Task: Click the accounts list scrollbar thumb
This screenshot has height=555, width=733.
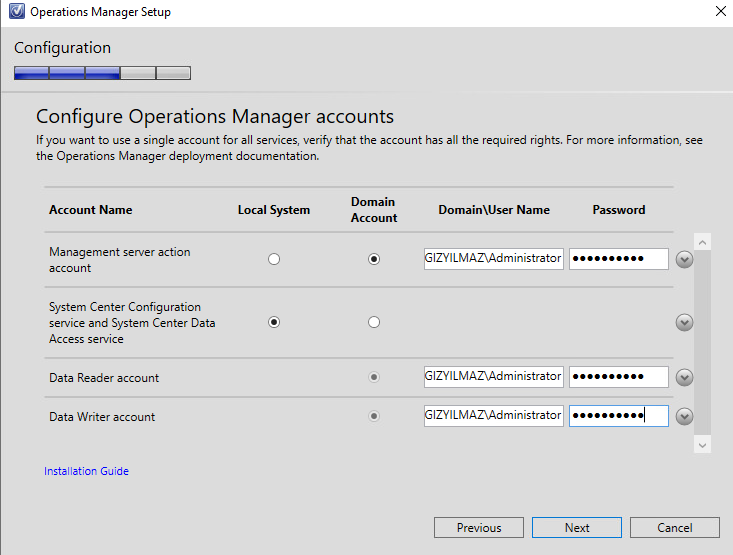Action: click(702, 343)
